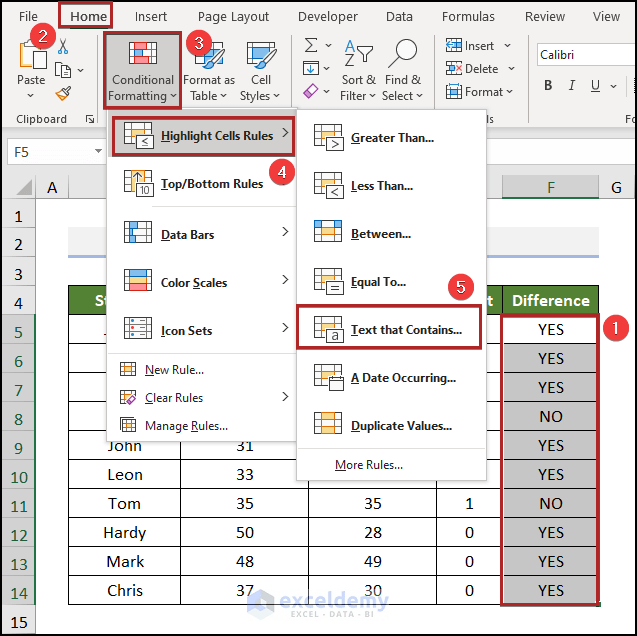This screenshot has height=636, width=637.
Task: Open the Top/Bottom Rules submenu
Action: tap(202, 184)
